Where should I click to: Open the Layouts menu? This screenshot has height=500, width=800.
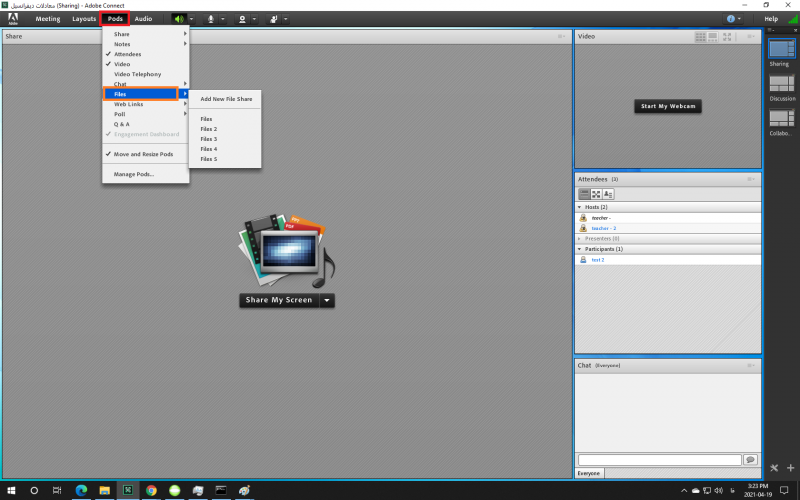tap(84, 19)
